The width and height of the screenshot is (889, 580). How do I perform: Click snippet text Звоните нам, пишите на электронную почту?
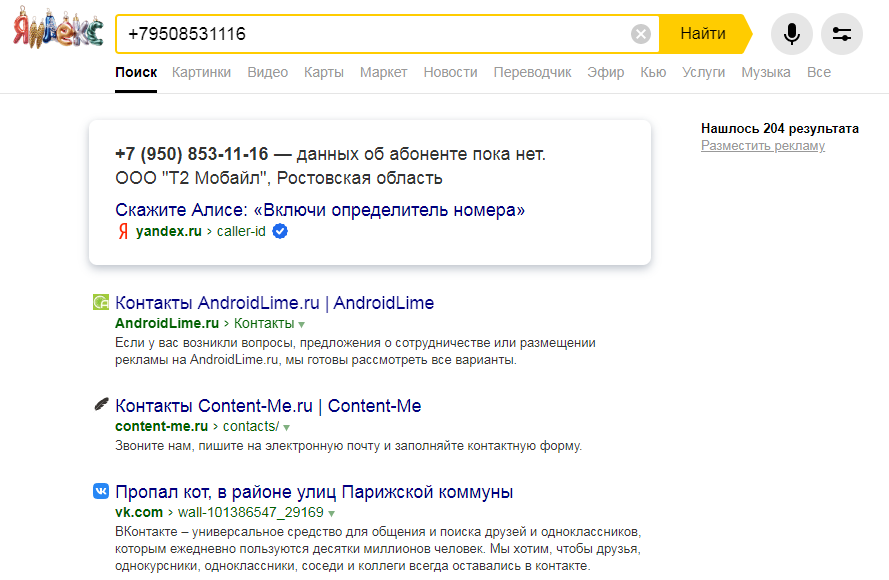pyautogui.click(x=349, y=446)
